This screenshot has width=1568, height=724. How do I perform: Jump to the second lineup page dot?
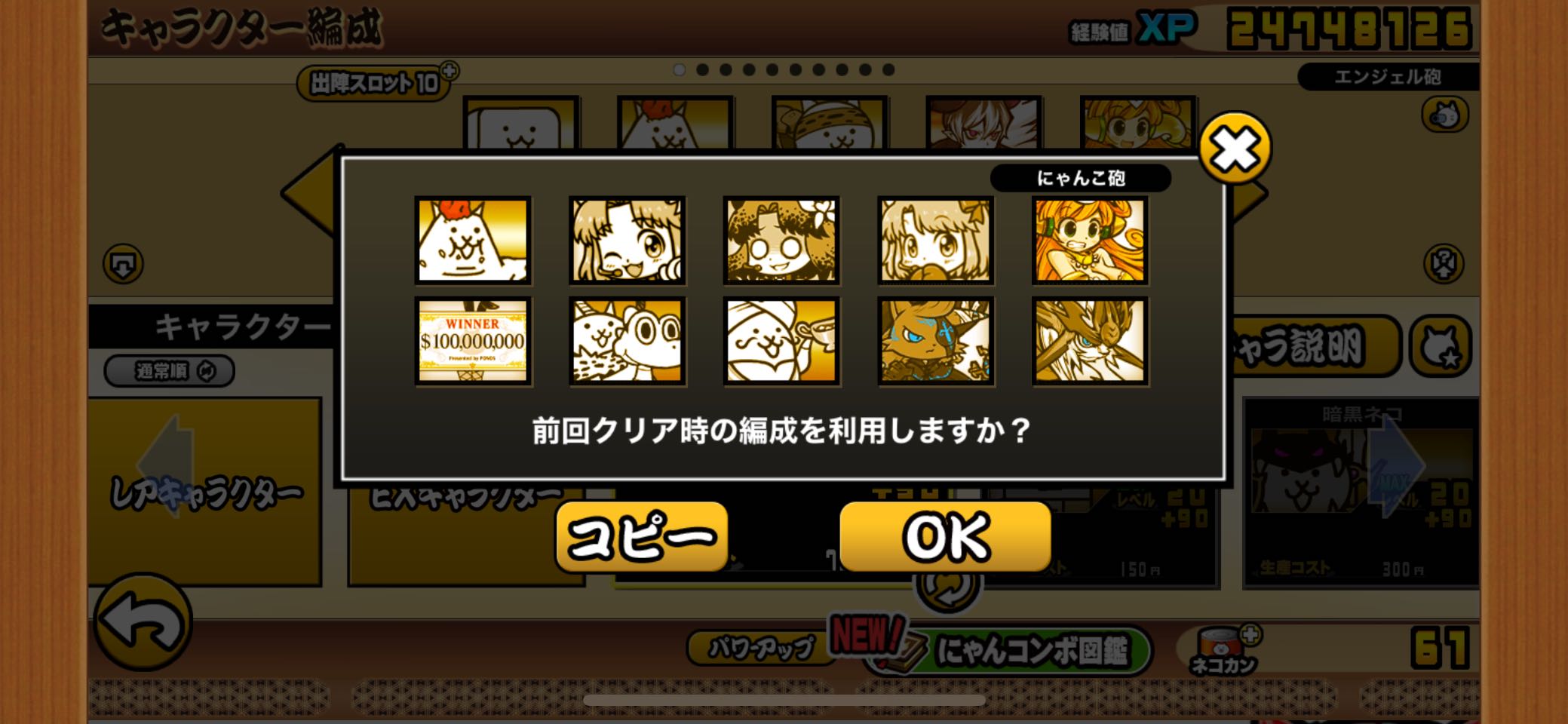702,70
